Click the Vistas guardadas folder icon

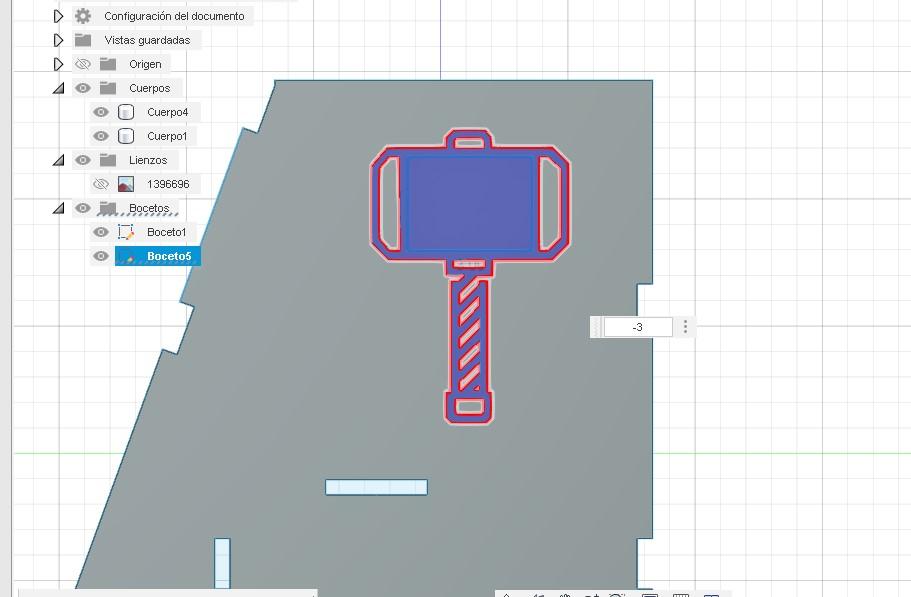click(83, 40)
